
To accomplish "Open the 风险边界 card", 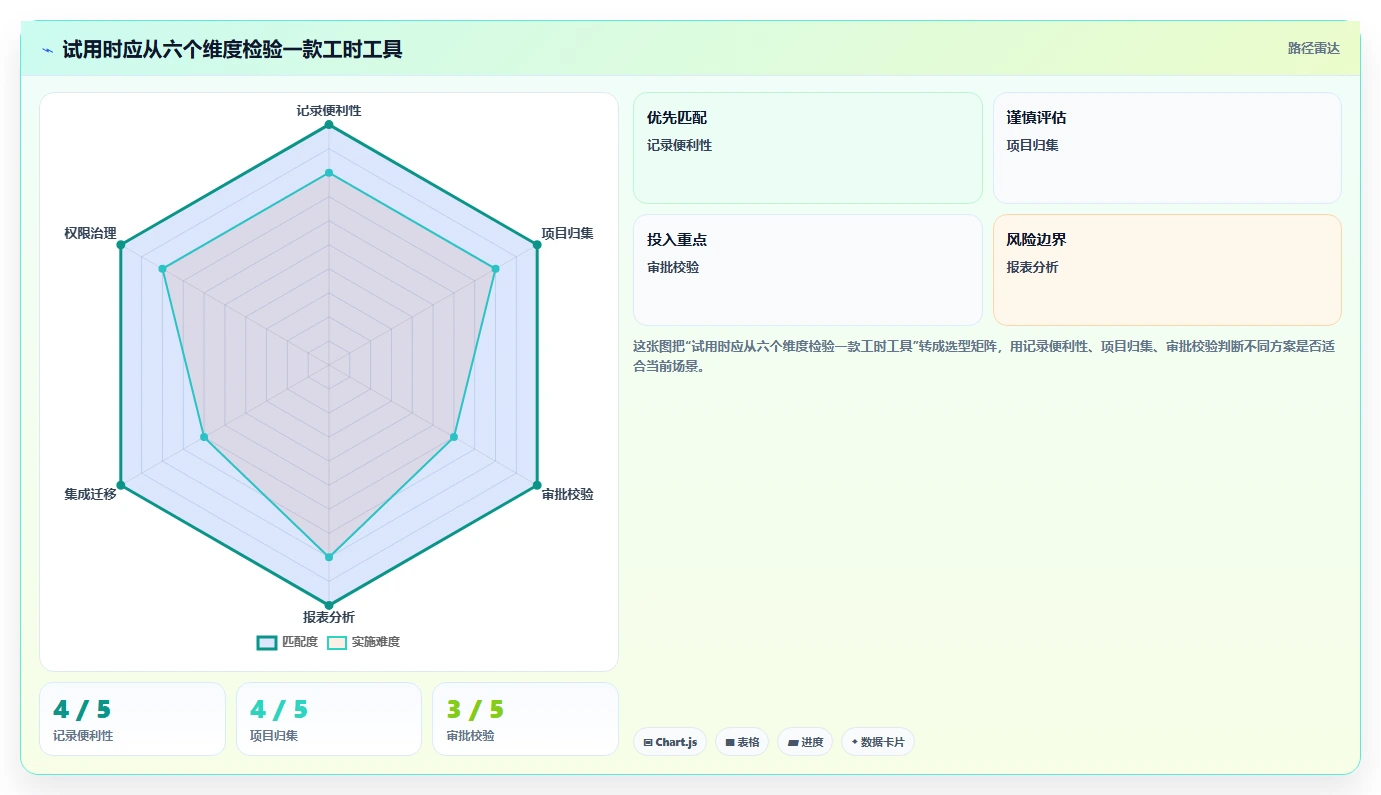I will 1167,270.
